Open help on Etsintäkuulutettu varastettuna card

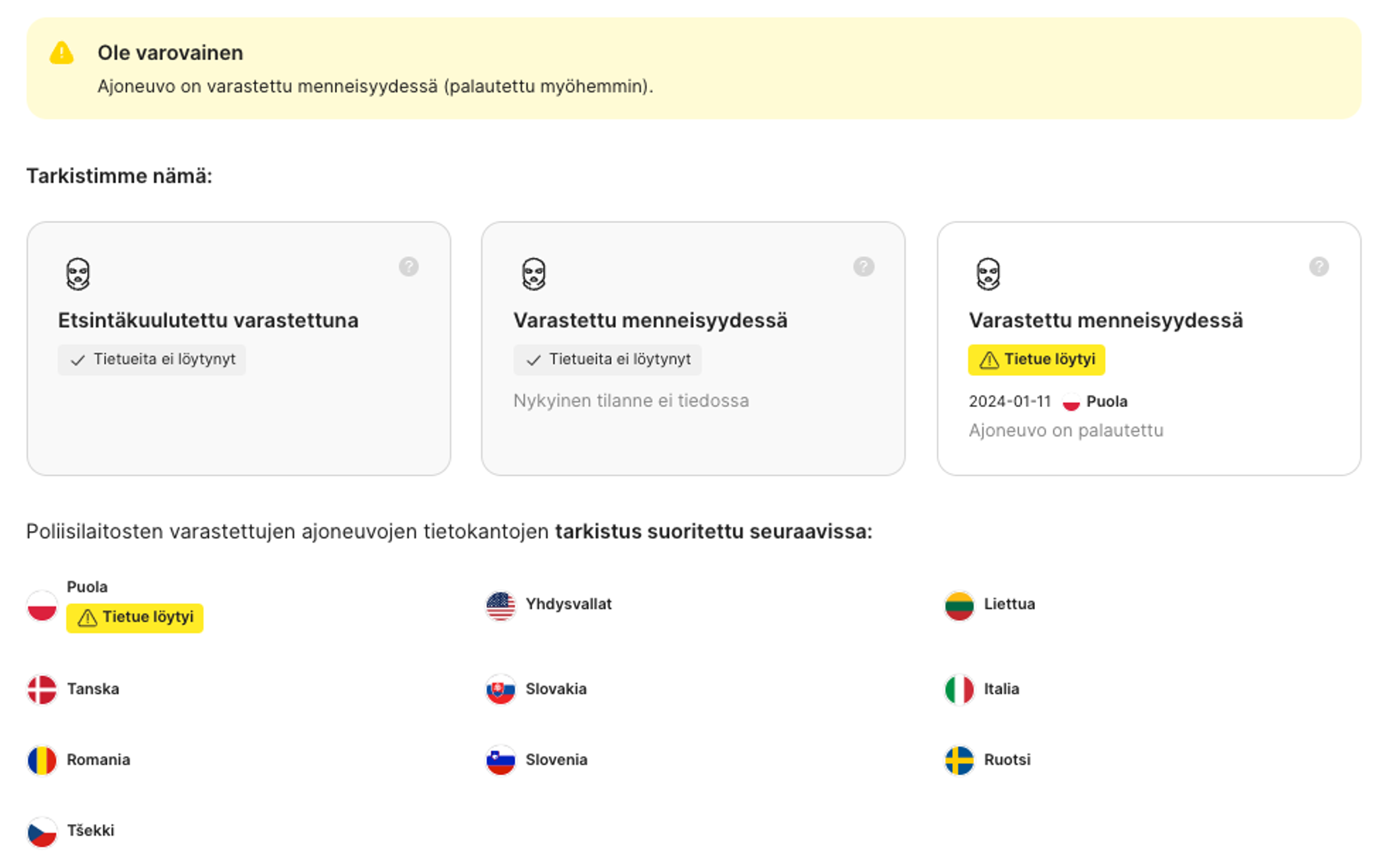coord(408,267)
